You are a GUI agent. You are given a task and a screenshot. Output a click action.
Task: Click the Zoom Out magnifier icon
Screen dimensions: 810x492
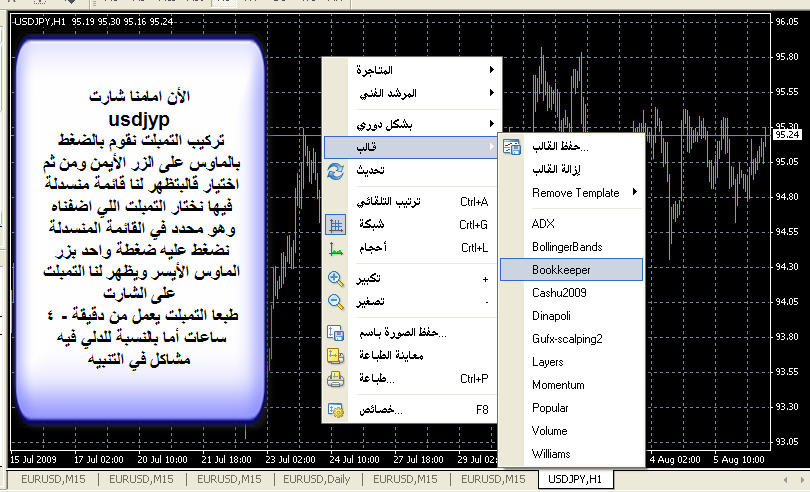coord(336,301)
